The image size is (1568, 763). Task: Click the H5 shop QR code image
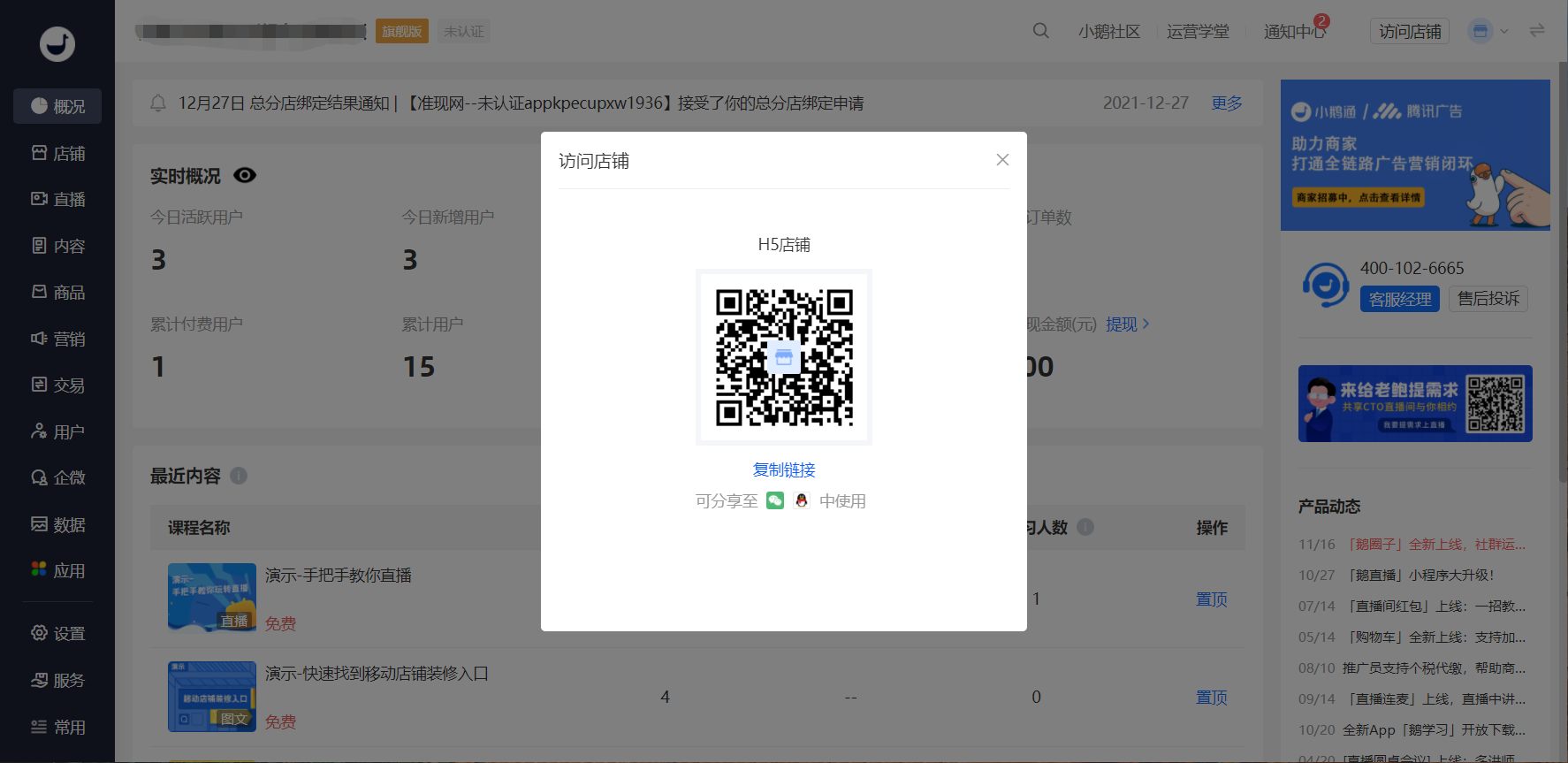pos(784,357)
